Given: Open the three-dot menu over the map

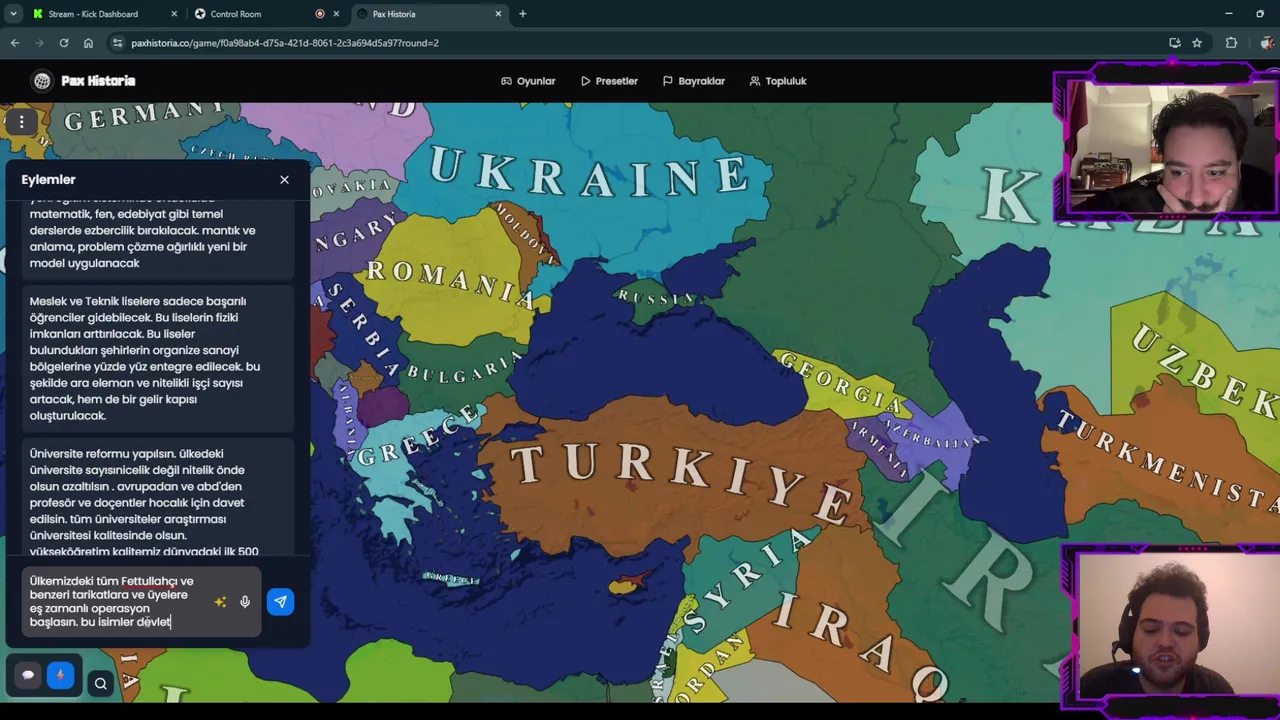Looking at the screenshot, I should [21, 122].
